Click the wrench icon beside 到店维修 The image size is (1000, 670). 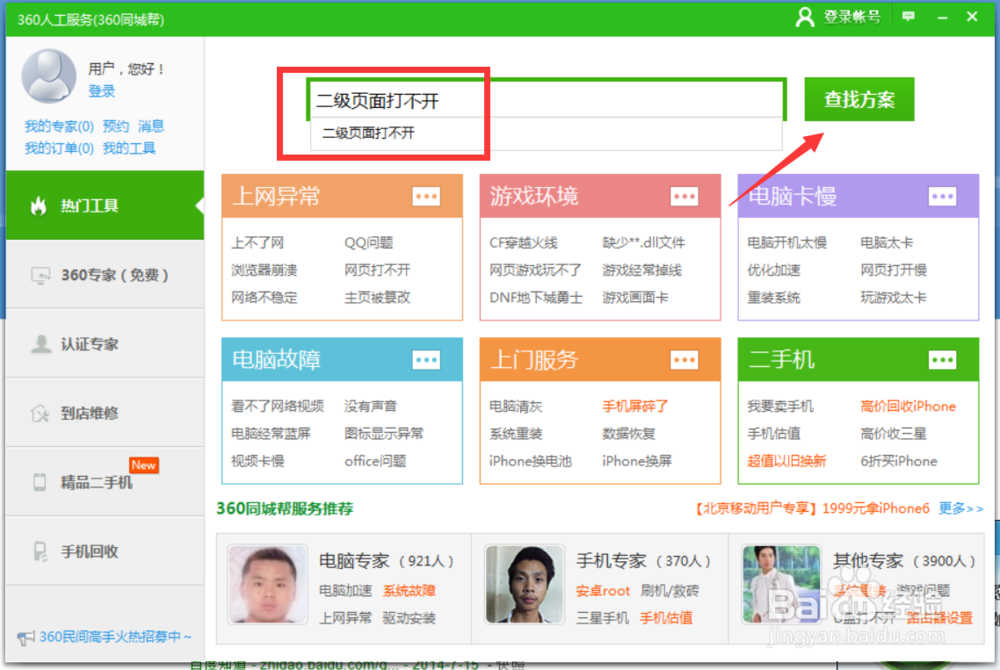[40, 412]
